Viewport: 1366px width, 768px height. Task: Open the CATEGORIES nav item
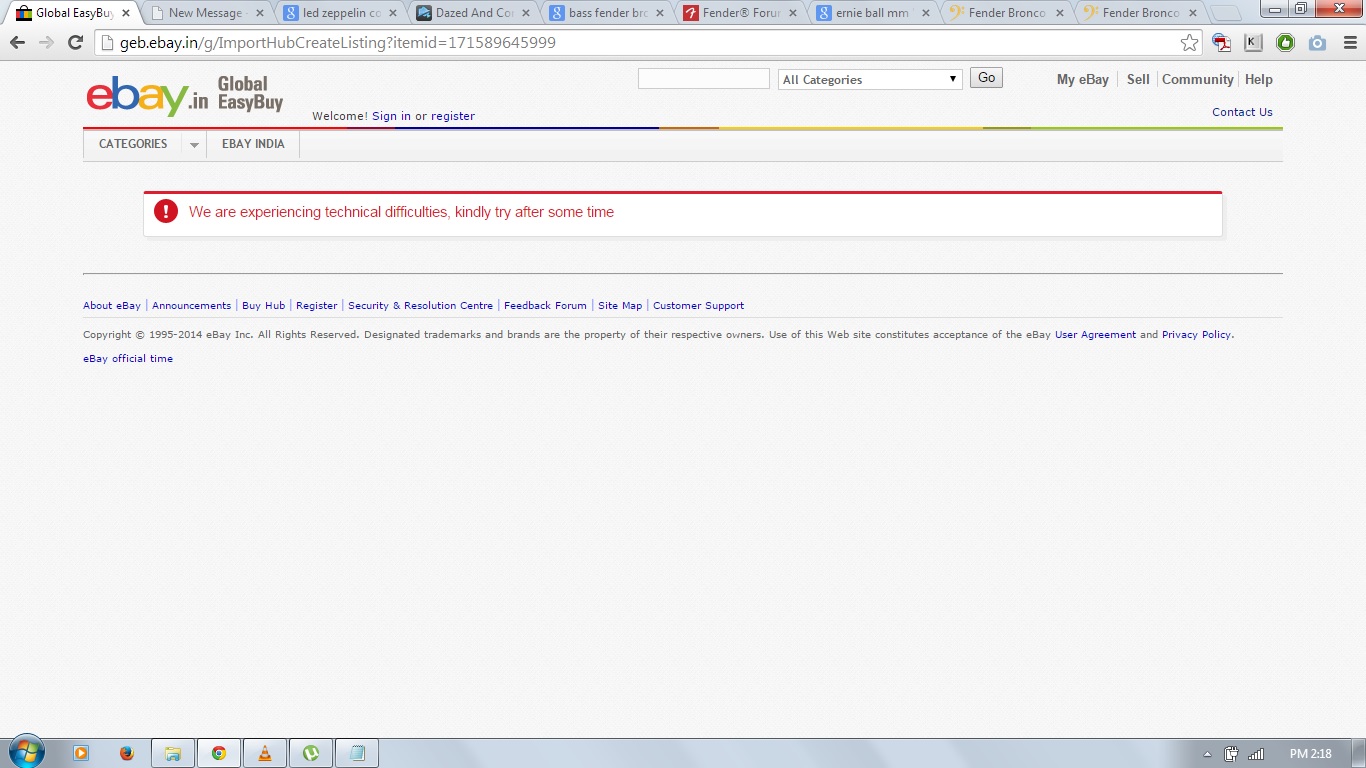133,144
